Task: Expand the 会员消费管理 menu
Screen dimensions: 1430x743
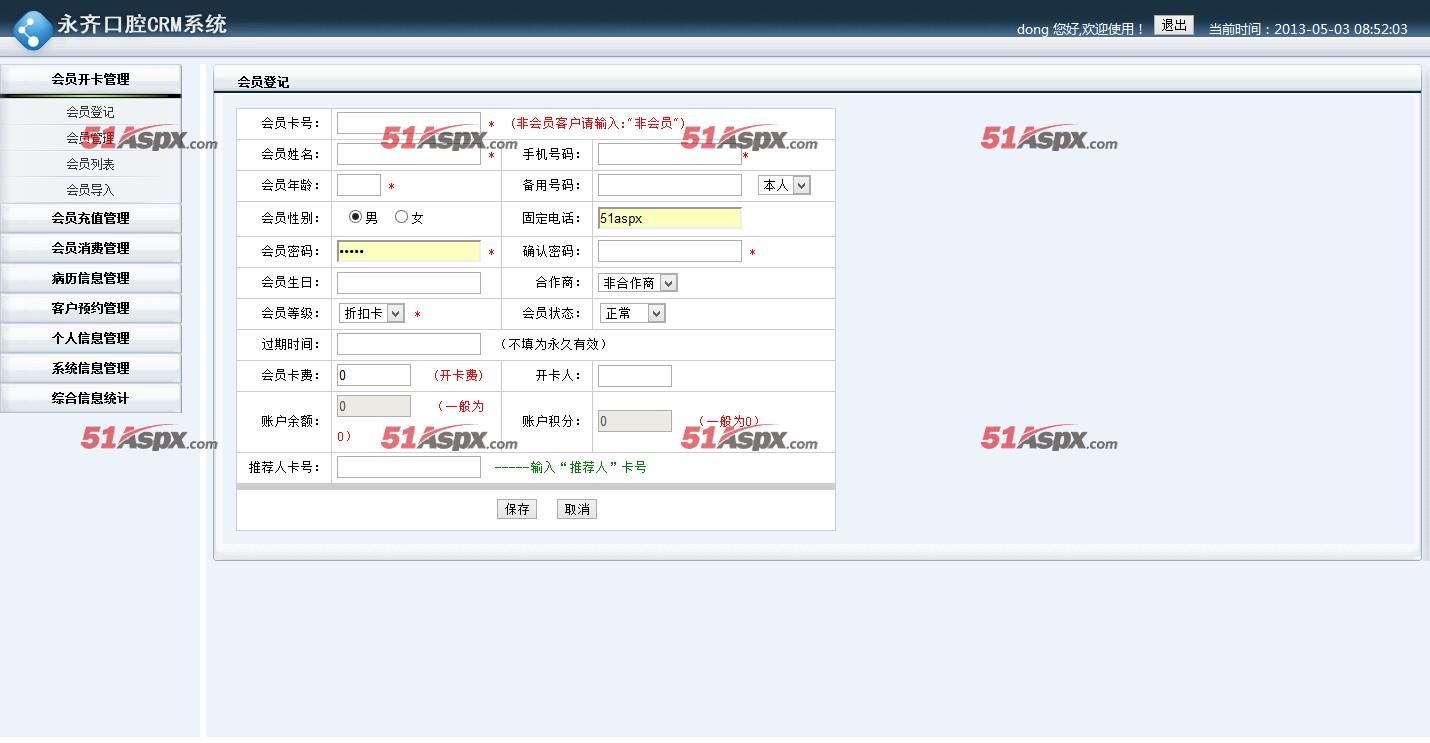Action: pos(91,248)
